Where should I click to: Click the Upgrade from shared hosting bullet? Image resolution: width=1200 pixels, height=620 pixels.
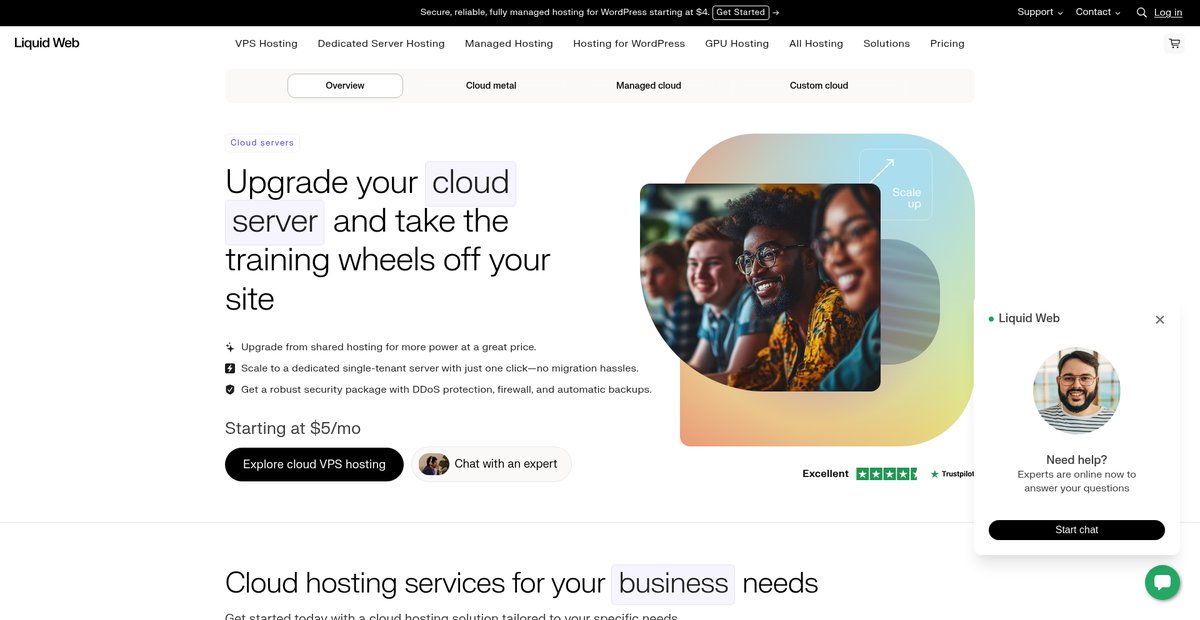pos(389,347)
